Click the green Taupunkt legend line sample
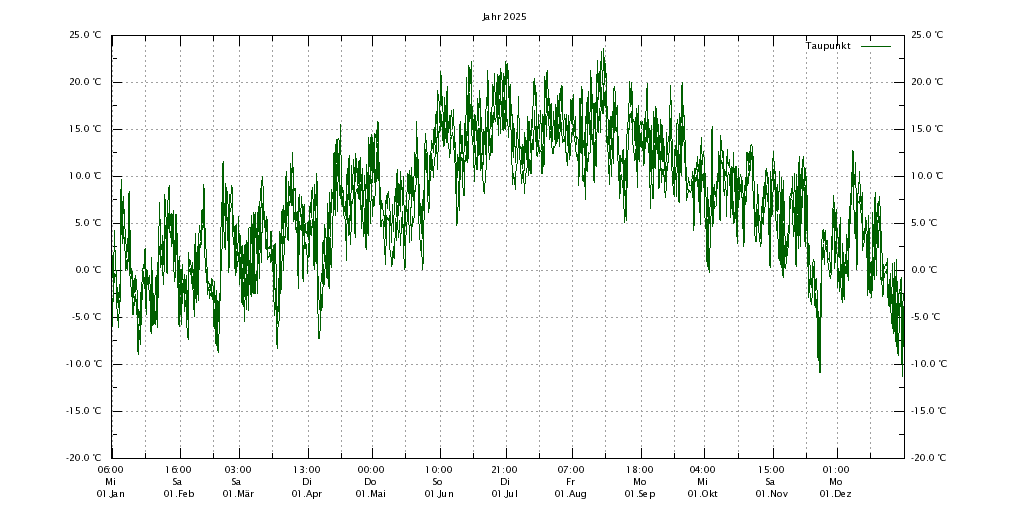The width and height of the screenshot is (1015, 507). 875,46
